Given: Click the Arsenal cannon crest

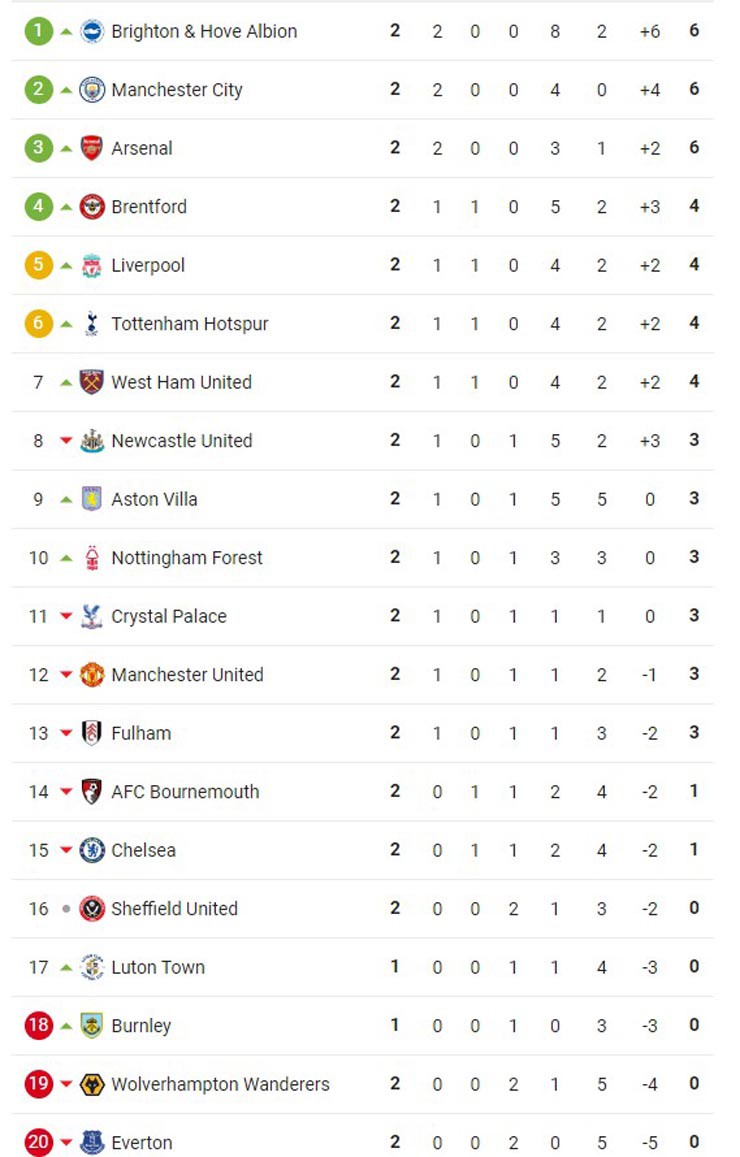Looking at the screenshot, I should click(x=92, y=148).
